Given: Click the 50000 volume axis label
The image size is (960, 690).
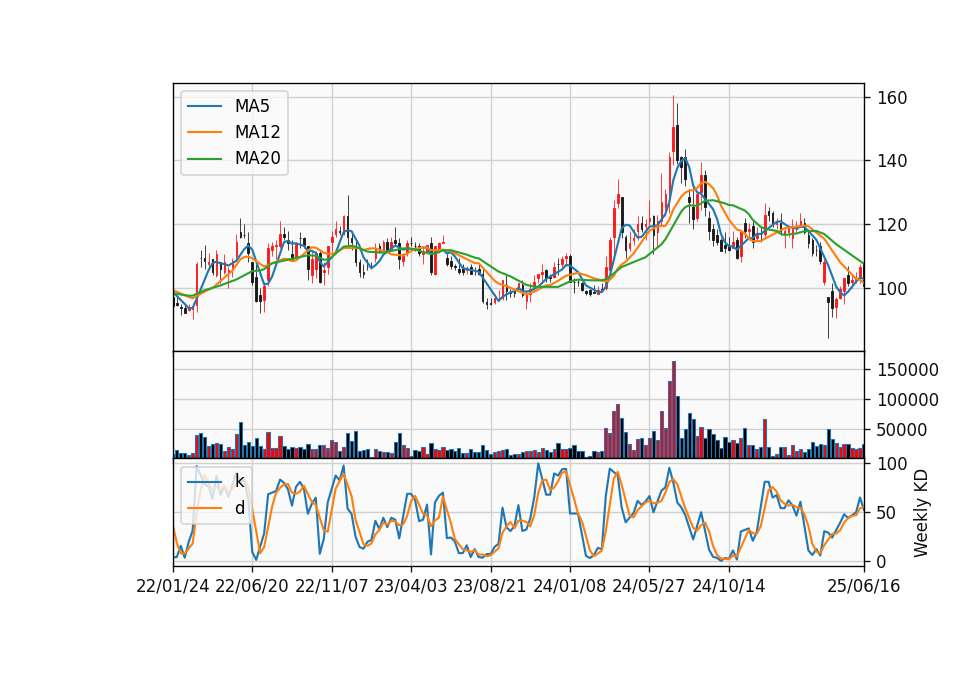Looking at the screenshot, I should (902, 430).
